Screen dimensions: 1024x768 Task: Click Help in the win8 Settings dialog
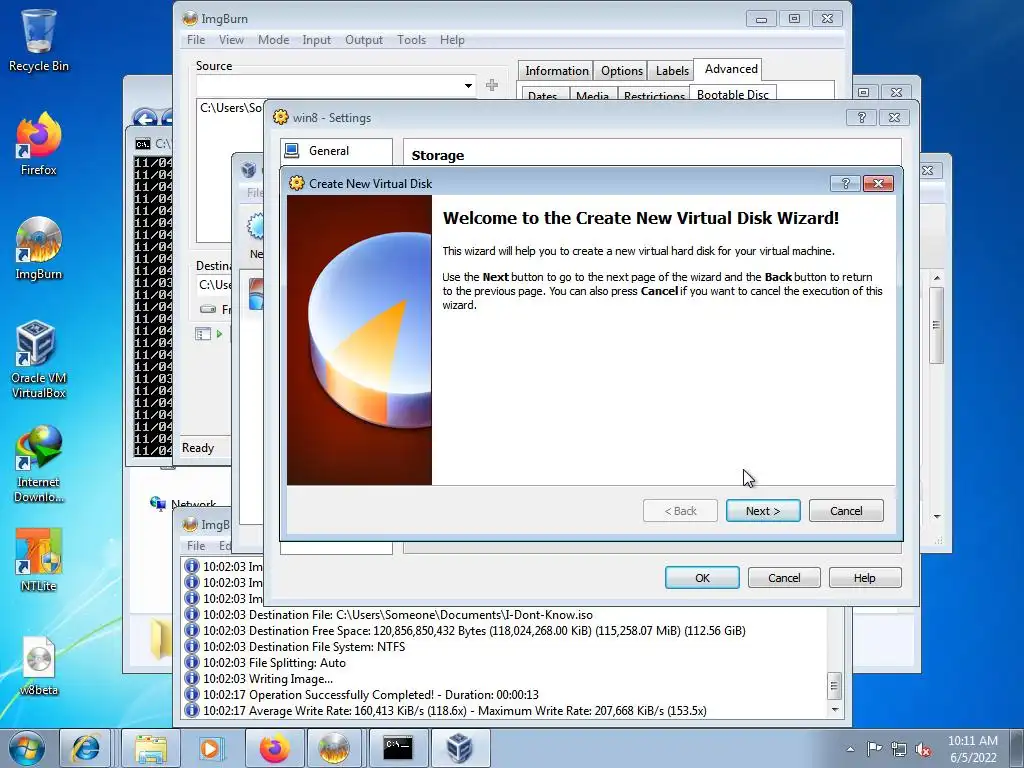click(865, 578)
